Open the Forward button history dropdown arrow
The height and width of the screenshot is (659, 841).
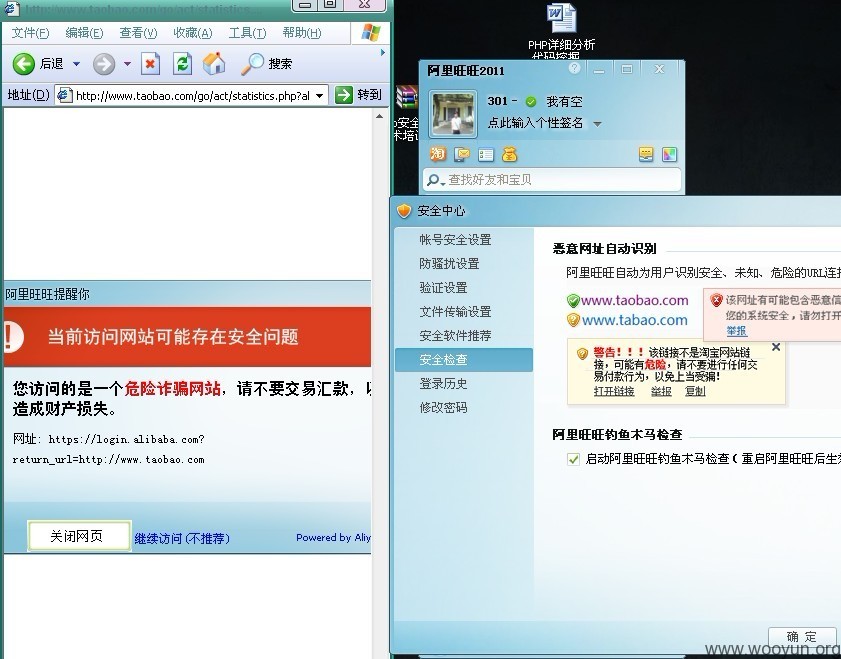tap(127, 64)
